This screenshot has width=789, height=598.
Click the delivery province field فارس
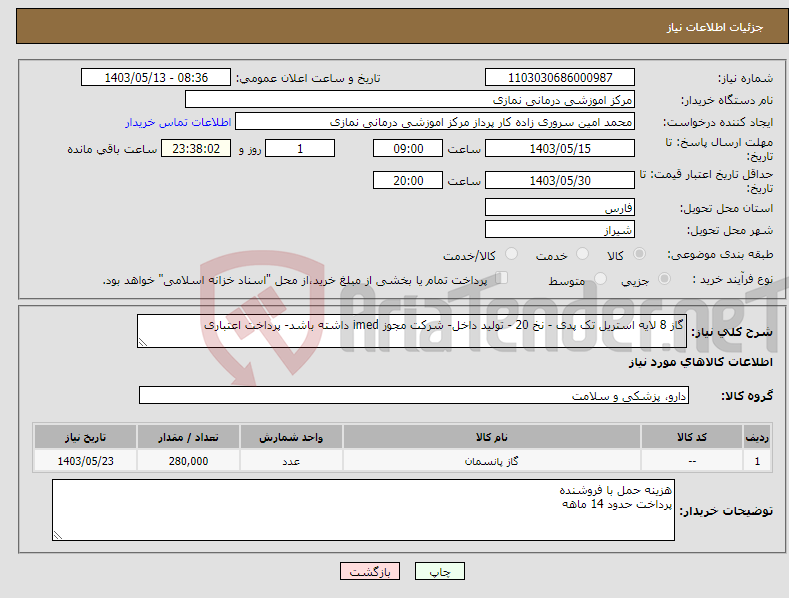(560, 207)
